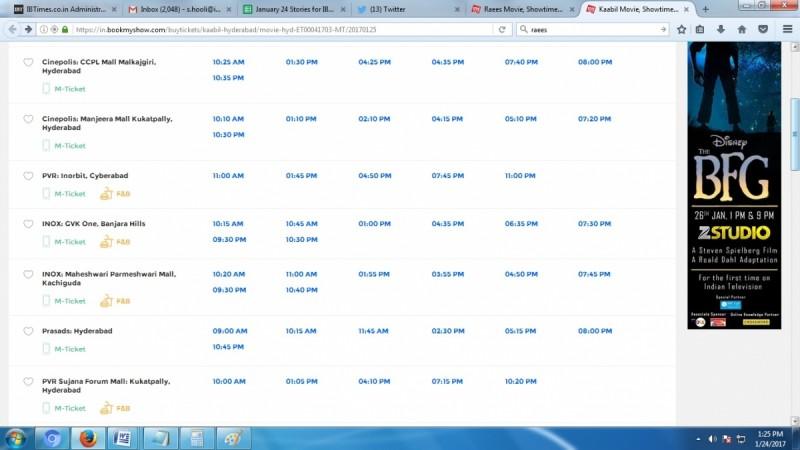Open Firefox hamburger menu
Image resolution: width=800 pixels, height=450 pixels.
(787, 30)
